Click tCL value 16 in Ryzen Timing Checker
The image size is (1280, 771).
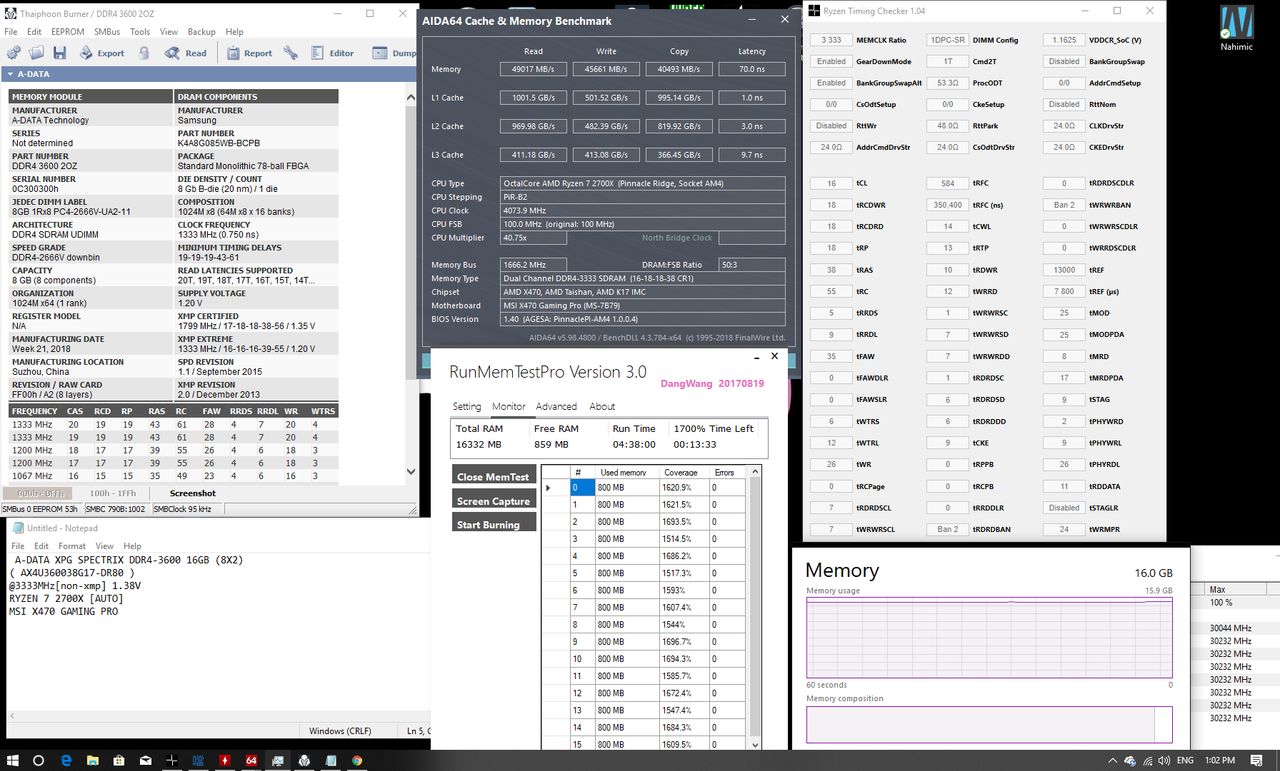(831, 183)
